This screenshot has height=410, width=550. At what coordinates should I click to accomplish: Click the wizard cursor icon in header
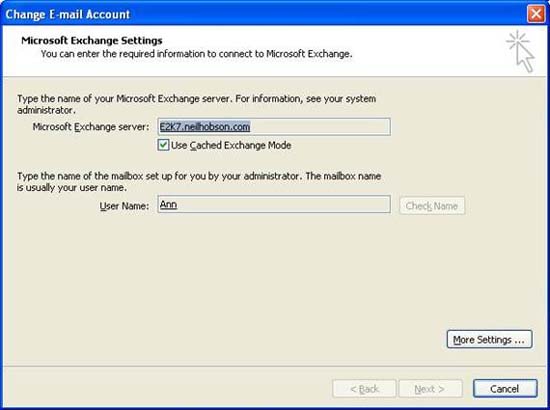point(521,52)
